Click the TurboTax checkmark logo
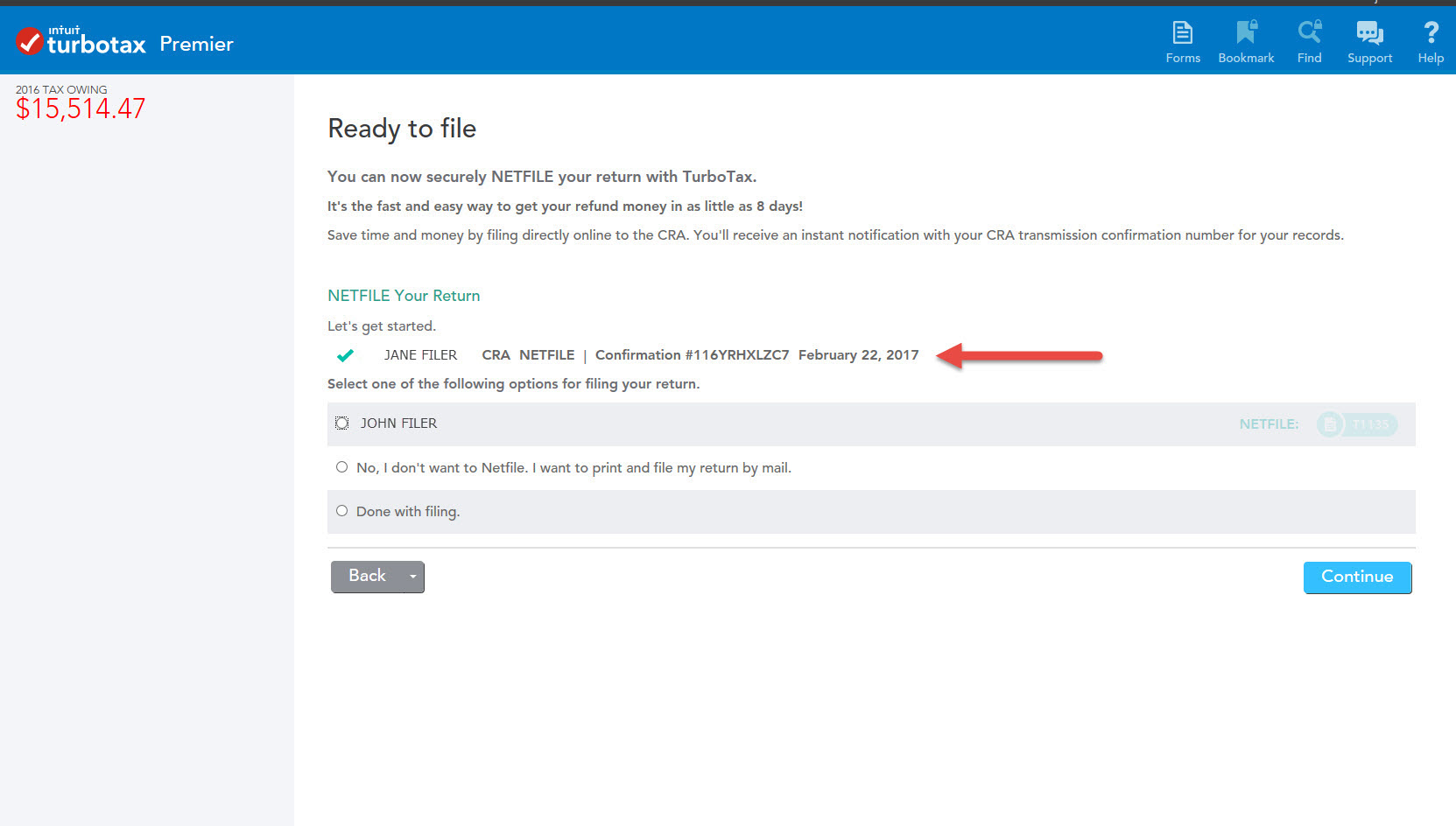Viewport: 1456px width, 826px height. tap(29, 41)
